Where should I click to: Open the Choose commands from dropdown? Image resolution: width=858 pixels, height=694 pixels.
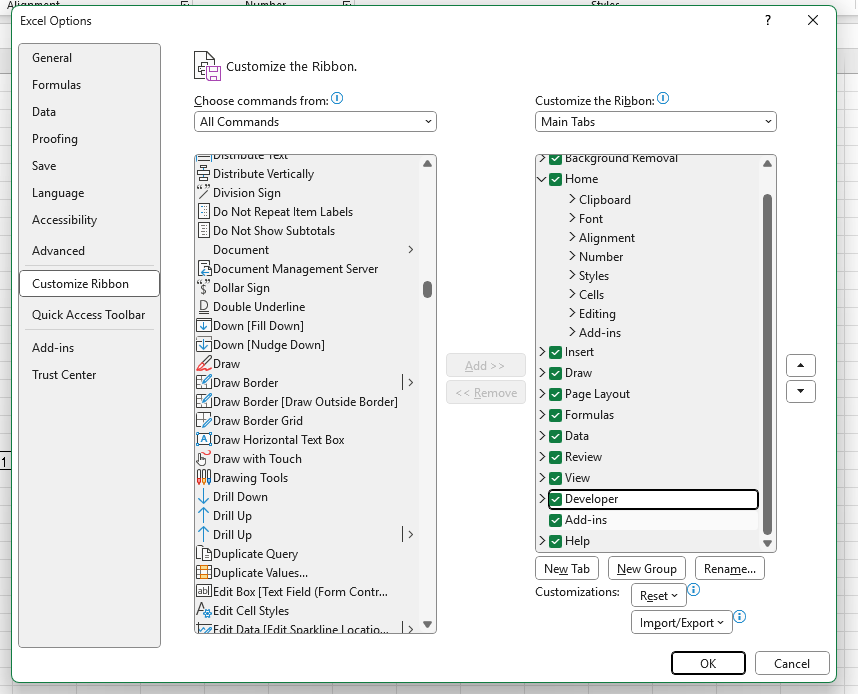tap(315, 122)
